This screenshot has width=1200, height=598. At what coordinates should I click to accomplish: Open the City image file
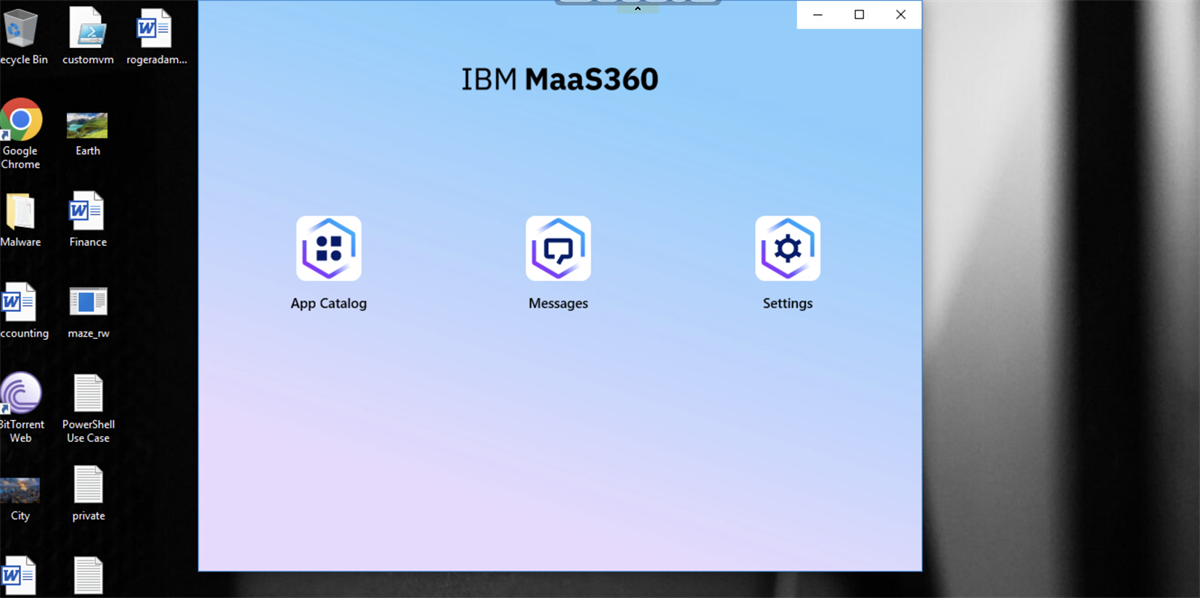[20, 485]
